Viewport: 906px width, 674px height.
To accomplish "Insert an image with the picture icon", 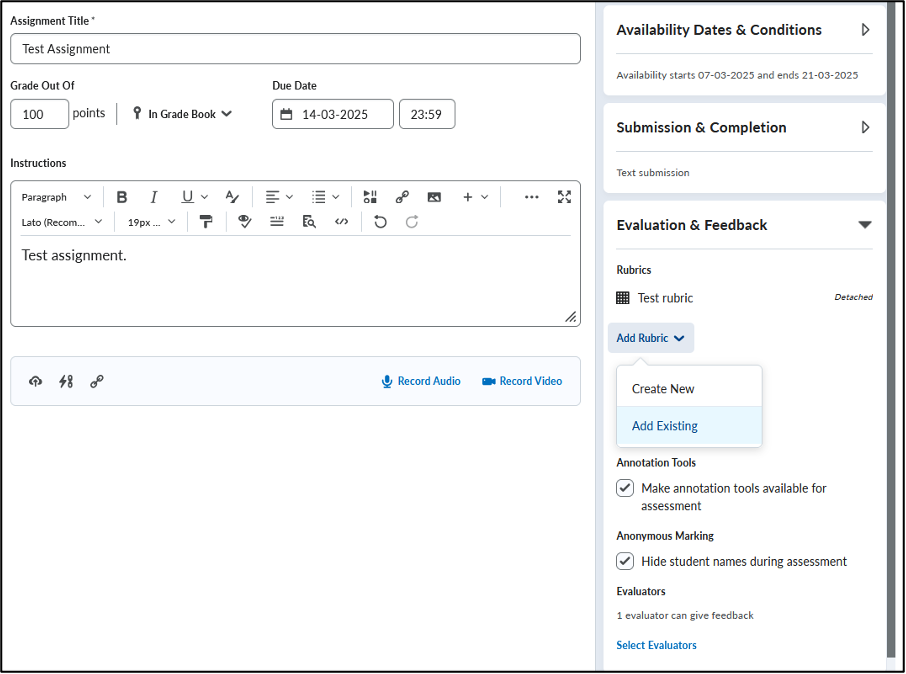I will pos(434,197).
